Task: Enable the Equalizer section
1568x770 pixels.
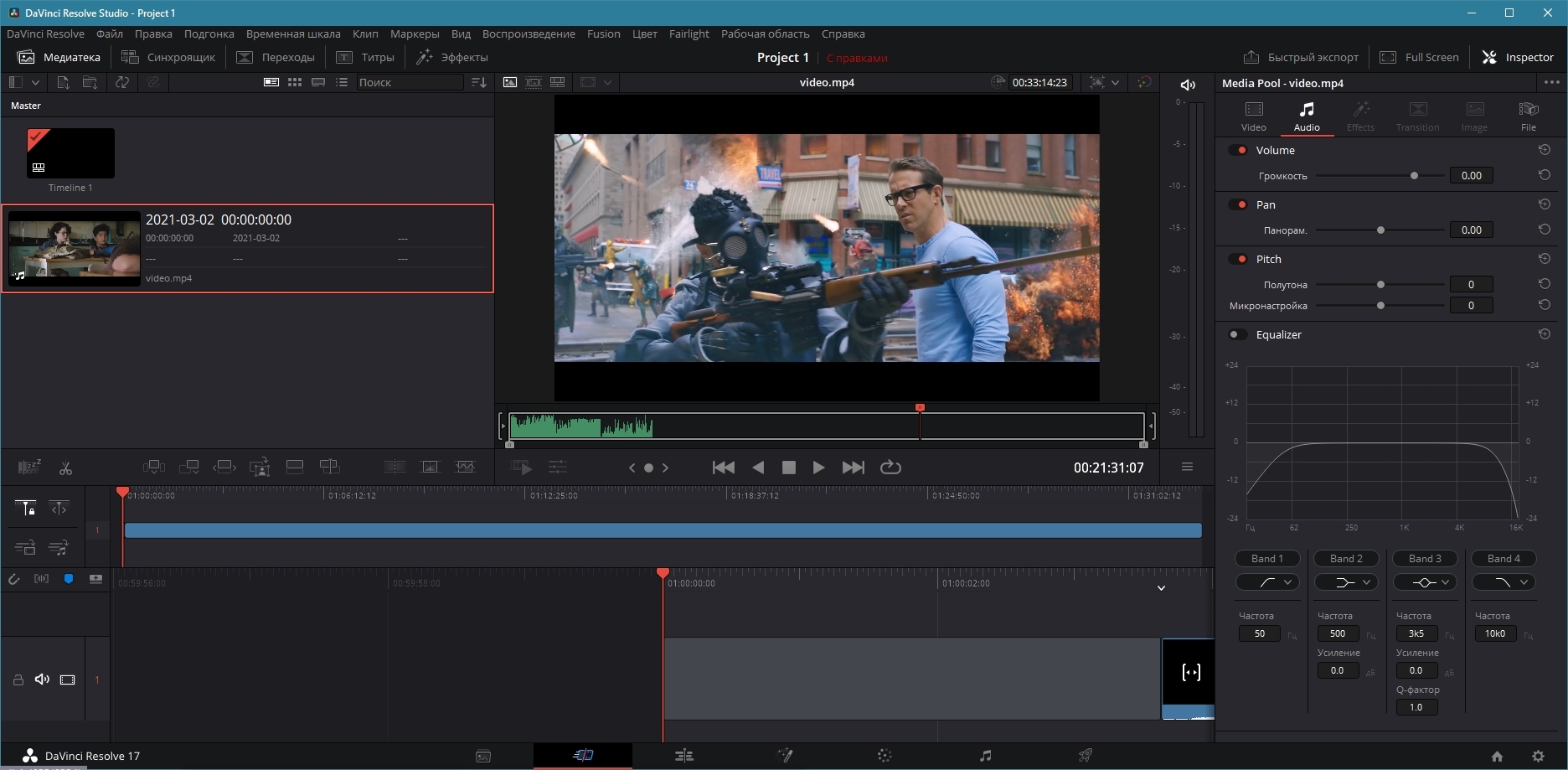Action: [x=1238, y=334]
